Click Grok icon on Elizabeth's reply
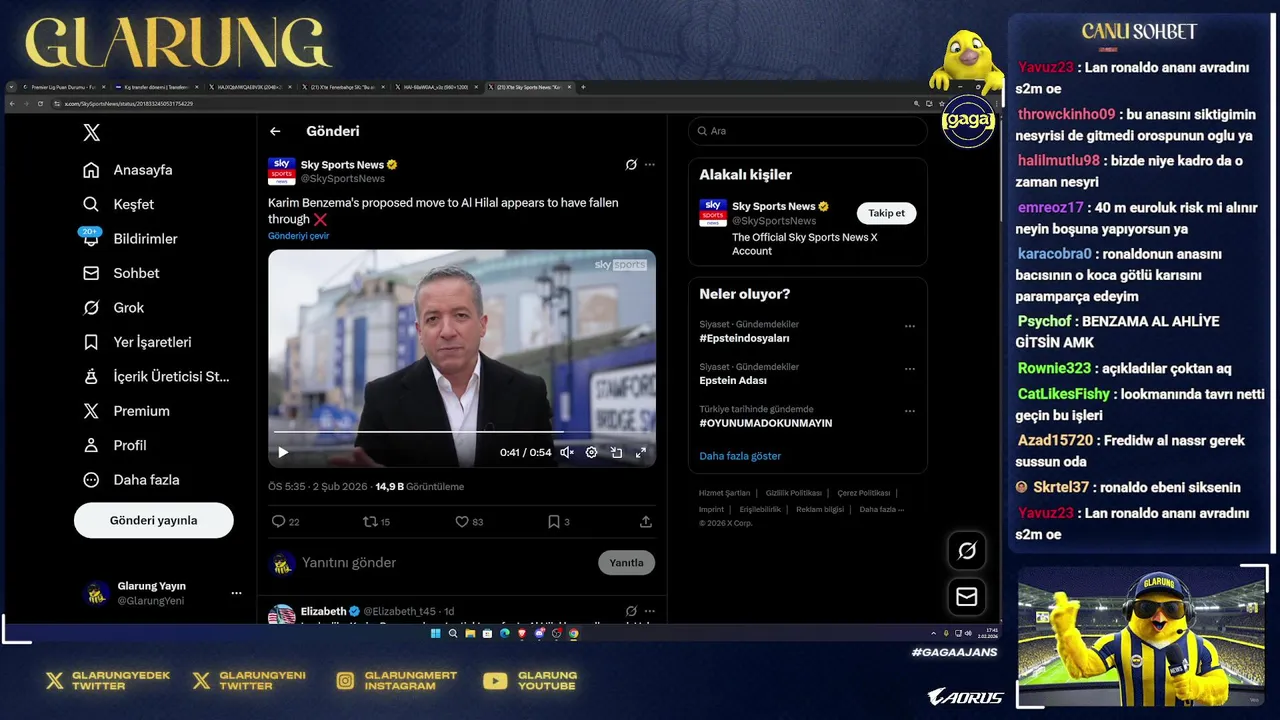This screenshot has width=1280, height=720. click(631, 611)
